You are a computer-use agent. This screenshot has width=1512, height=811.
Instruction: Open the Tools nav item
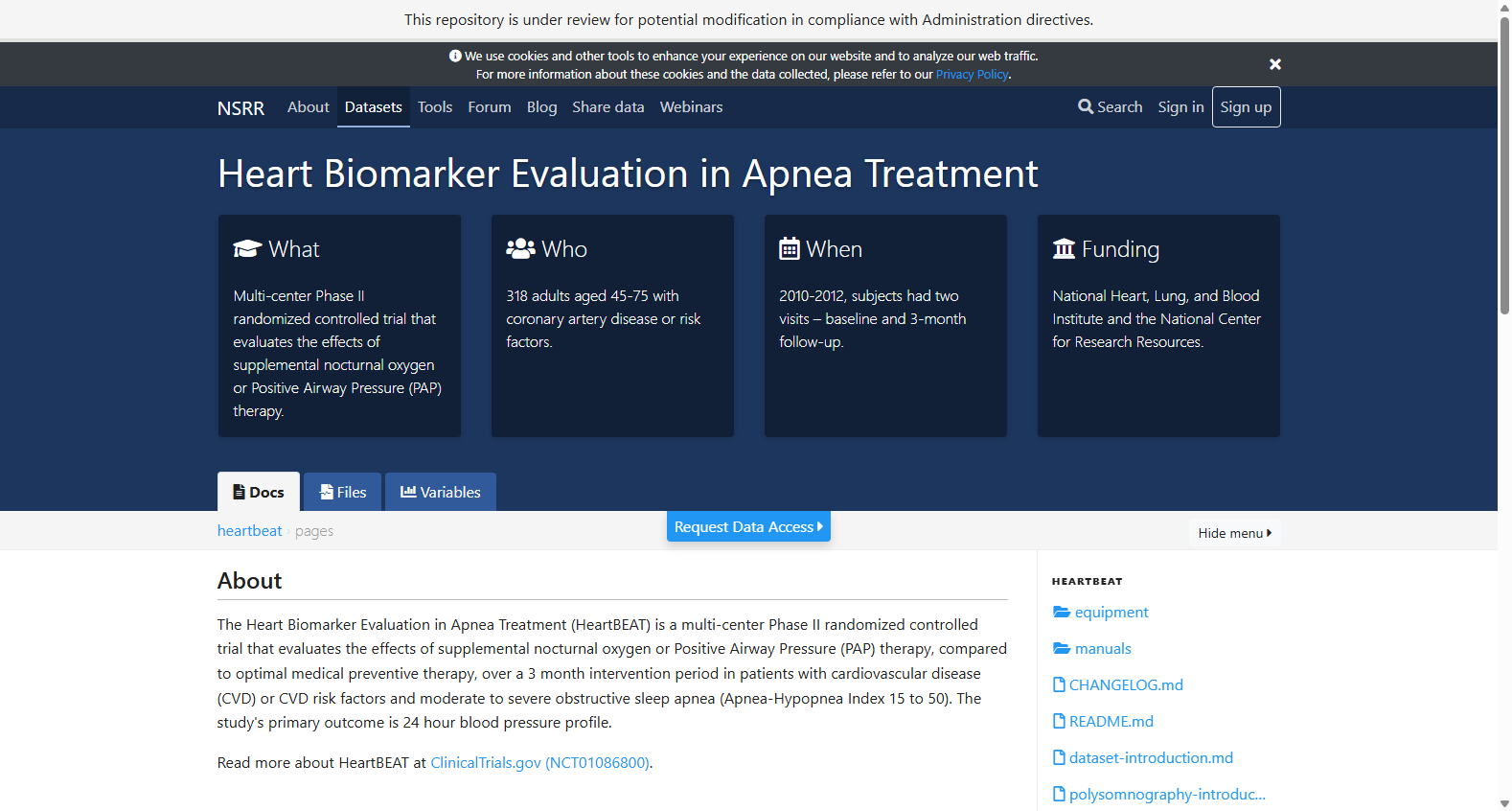point(435,107)
